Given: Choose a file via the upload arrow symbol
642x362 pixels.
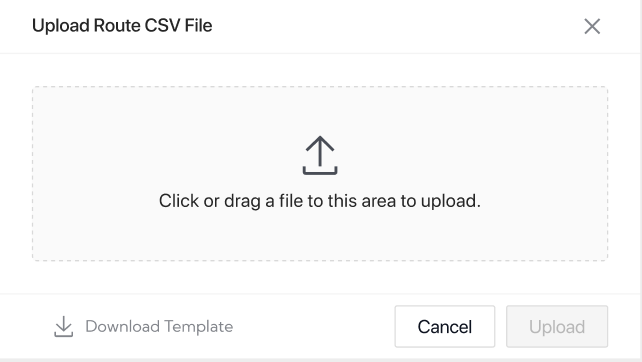Looking at the screenshot, I should click(320, 155).
